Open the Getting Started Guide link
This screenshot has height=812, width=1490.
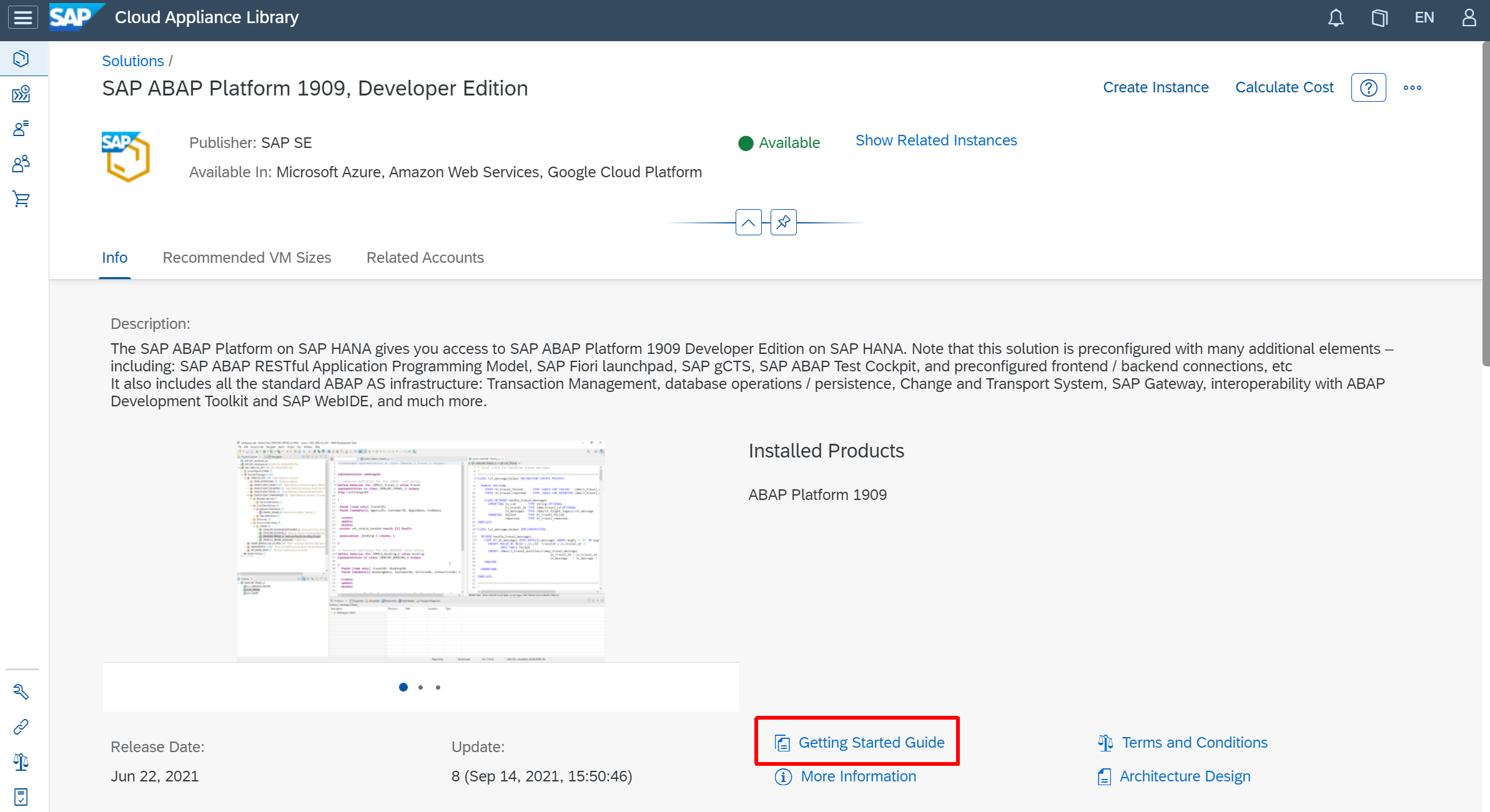click(x=871, y=743)
